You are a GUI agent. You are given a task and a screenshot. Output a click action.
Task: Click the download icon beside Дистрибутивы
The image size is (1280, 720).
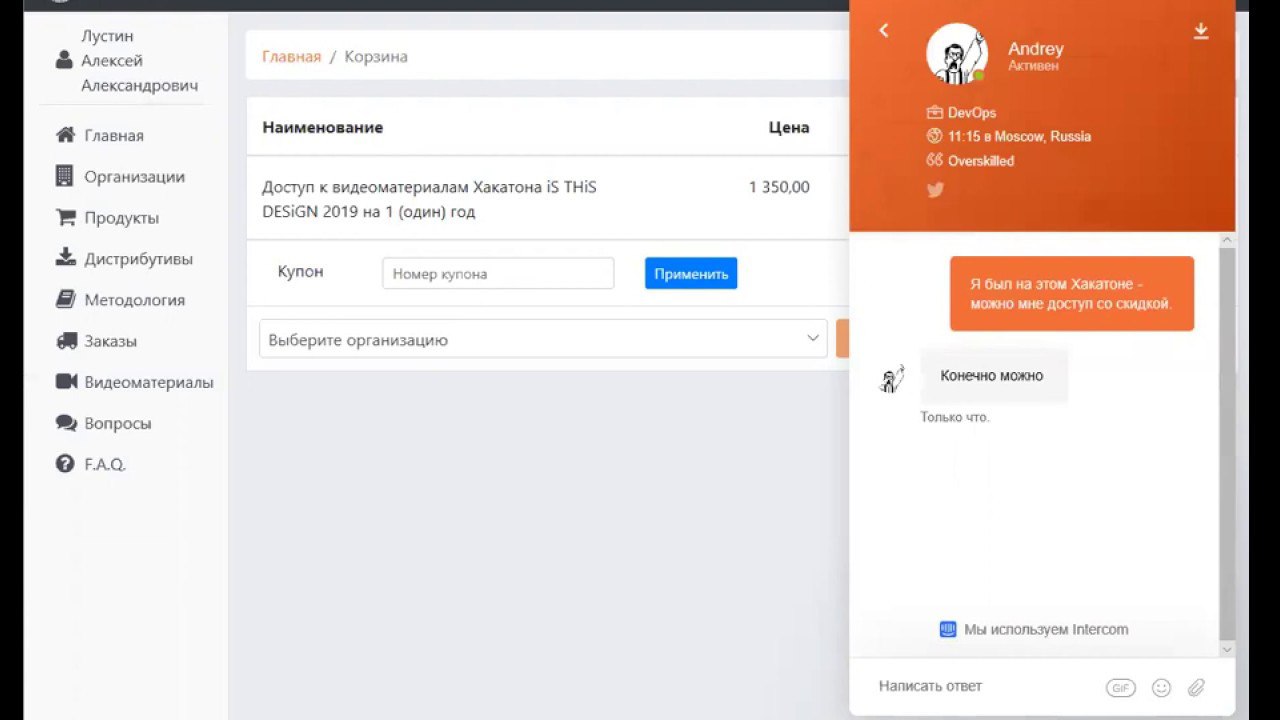65,258
